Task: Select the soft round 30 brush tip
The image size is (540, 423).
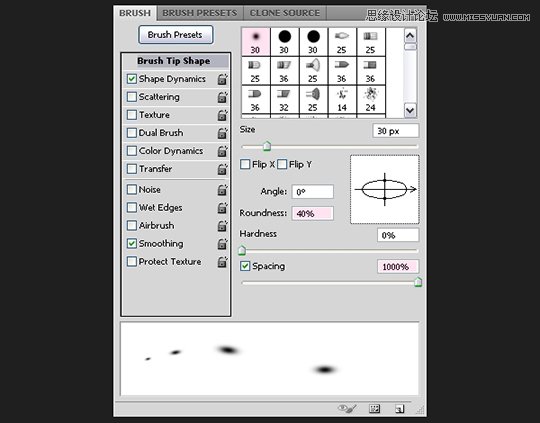Action: pos(256,42)
